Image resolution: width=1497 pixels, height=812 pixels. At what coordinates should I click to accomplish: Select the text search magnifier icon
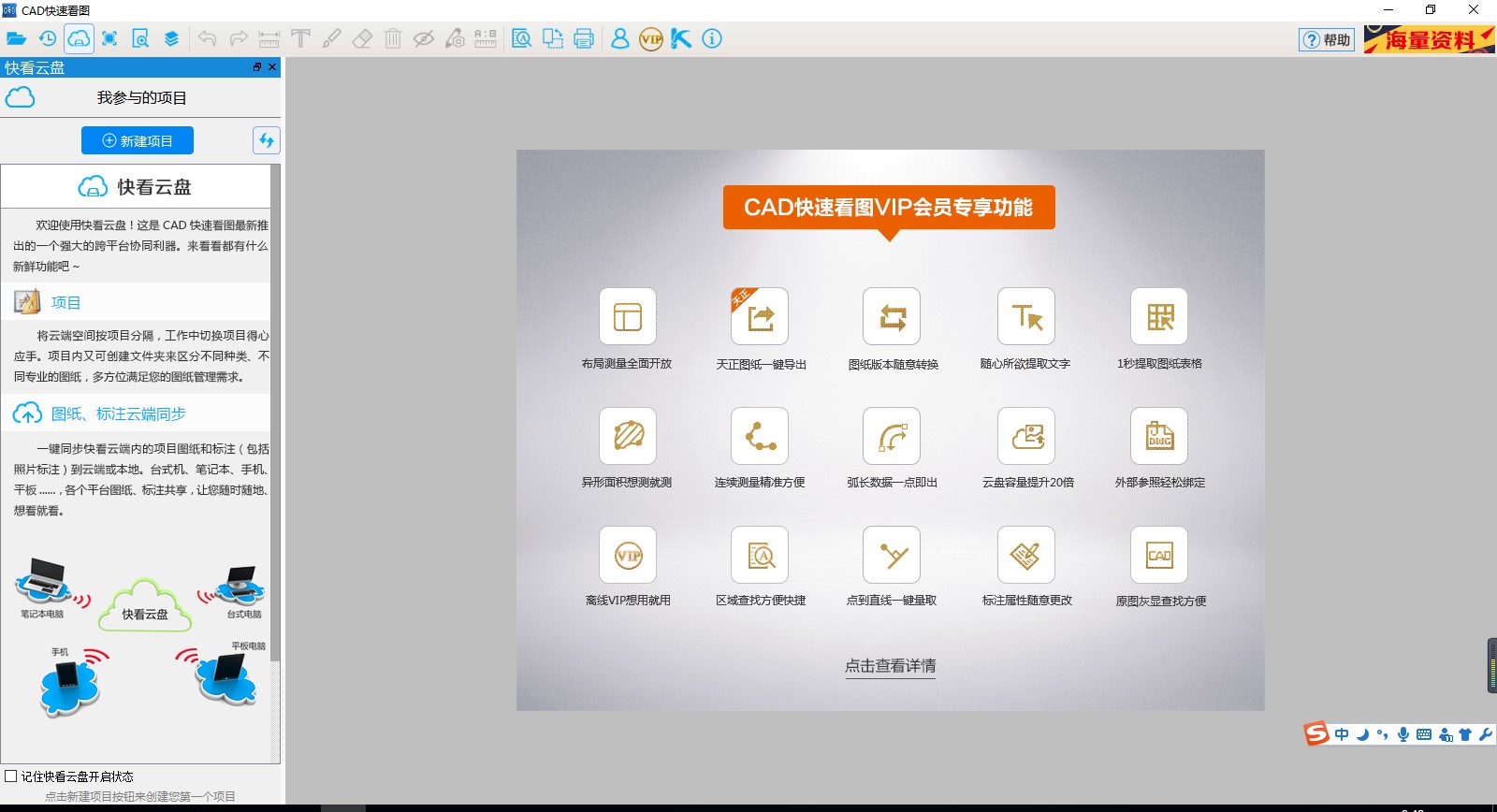[521, 39]
